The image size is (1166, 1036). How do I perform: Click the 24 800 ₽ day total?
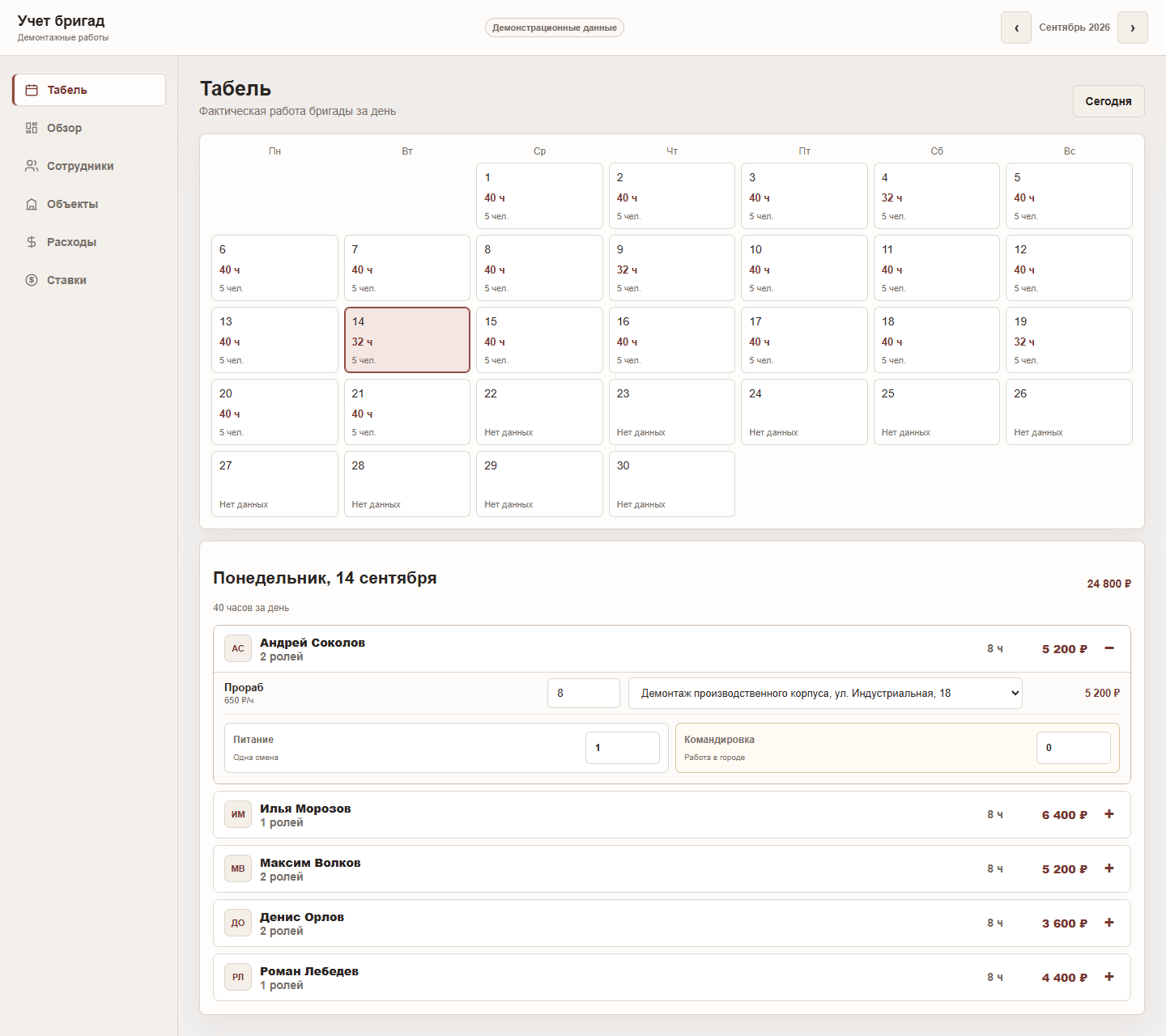(1109, 584)
